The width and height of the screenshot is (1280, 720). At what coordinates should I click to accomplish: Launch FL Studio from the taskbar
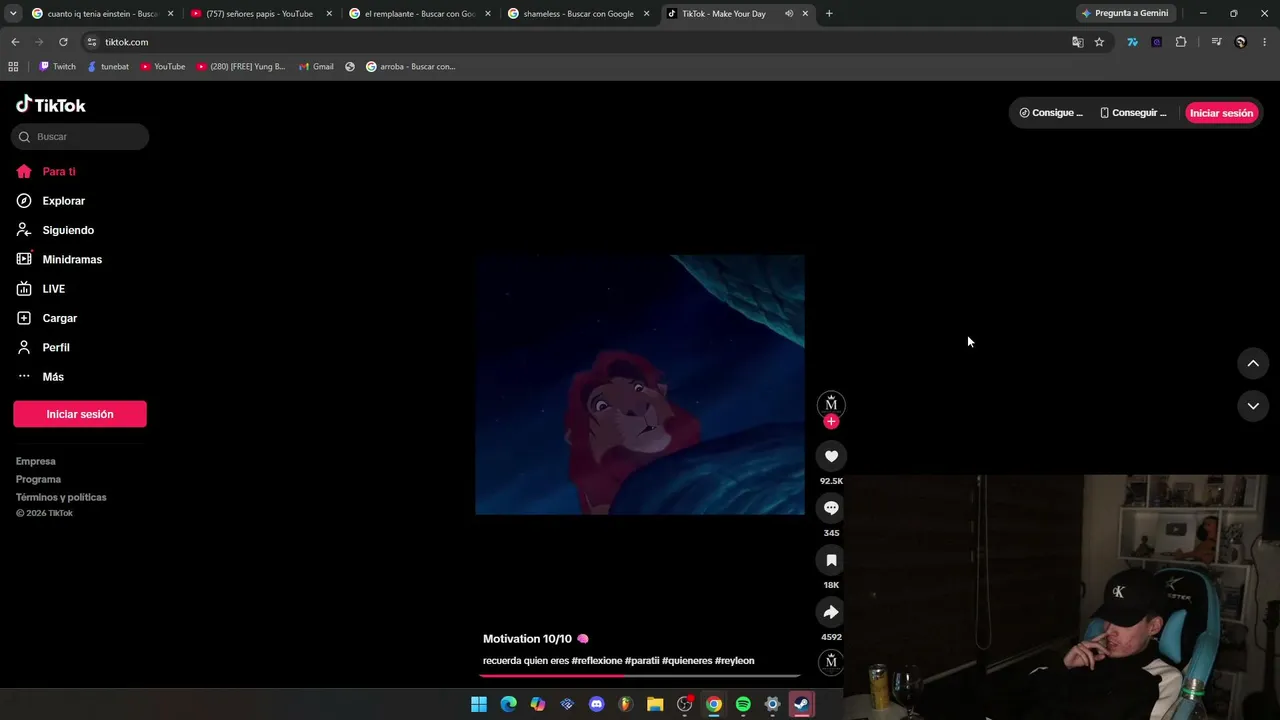coord(626,704)
